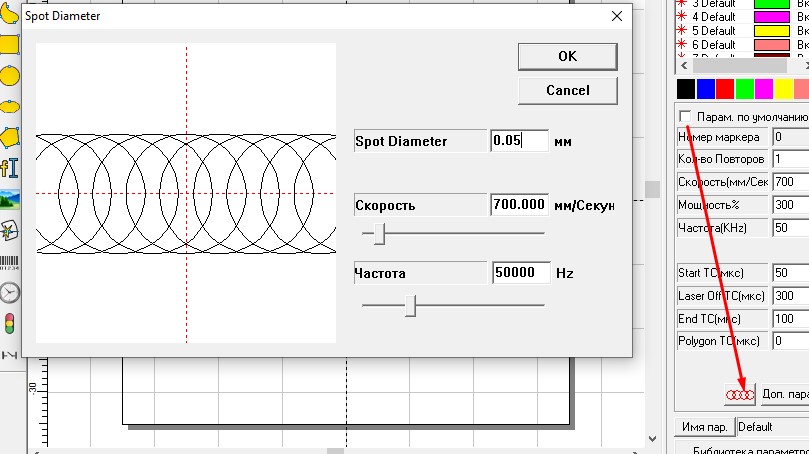Activate the text insertion tool

9,166
